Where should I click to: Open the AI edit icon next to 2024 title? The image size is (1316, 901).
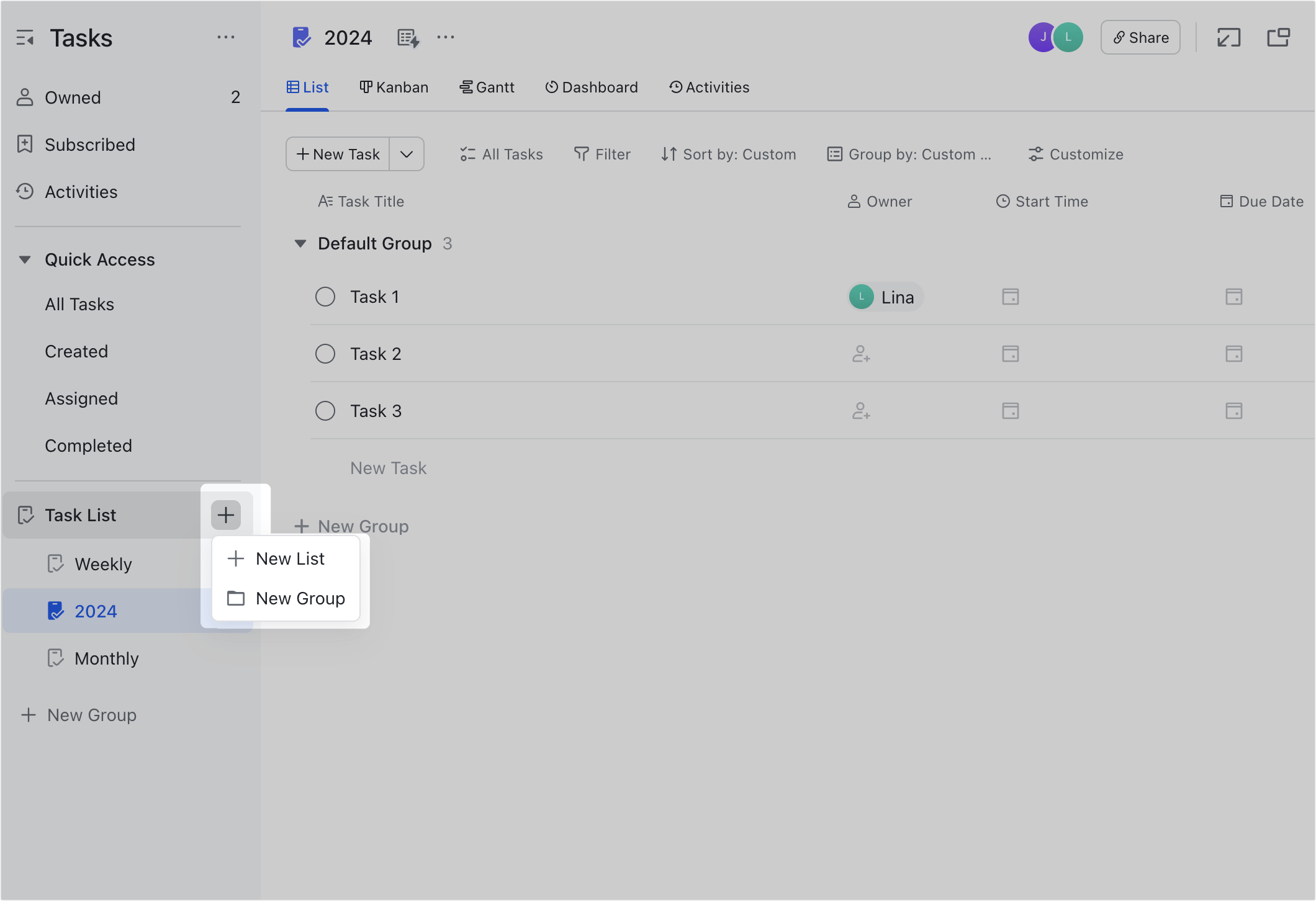pos(408,37)
